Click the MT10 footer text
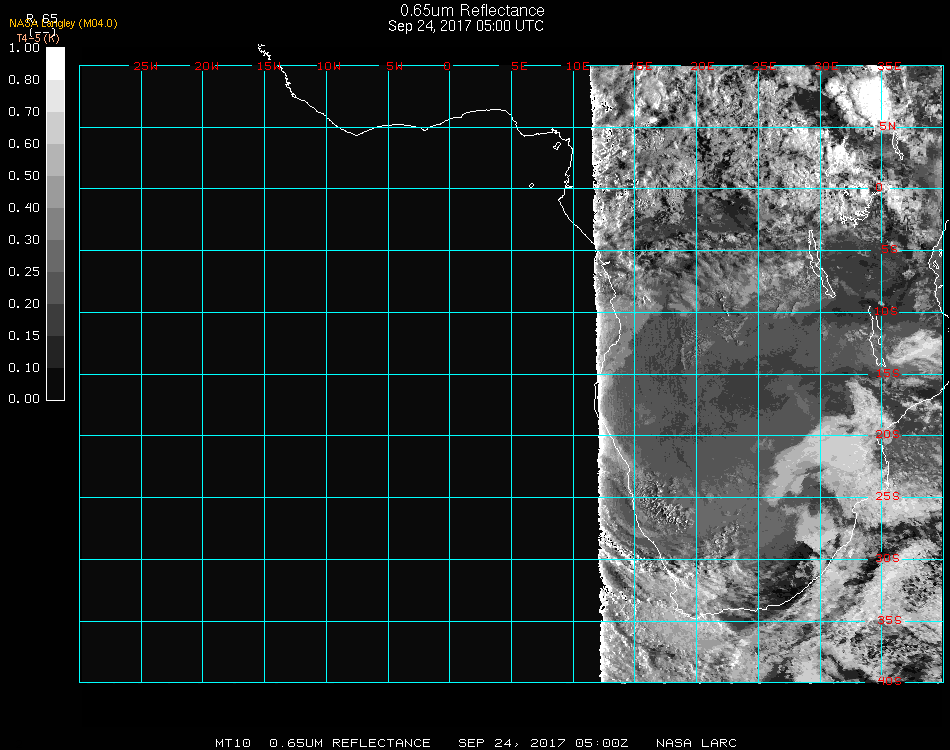950x750 pixels. click(x=233, y=743)
